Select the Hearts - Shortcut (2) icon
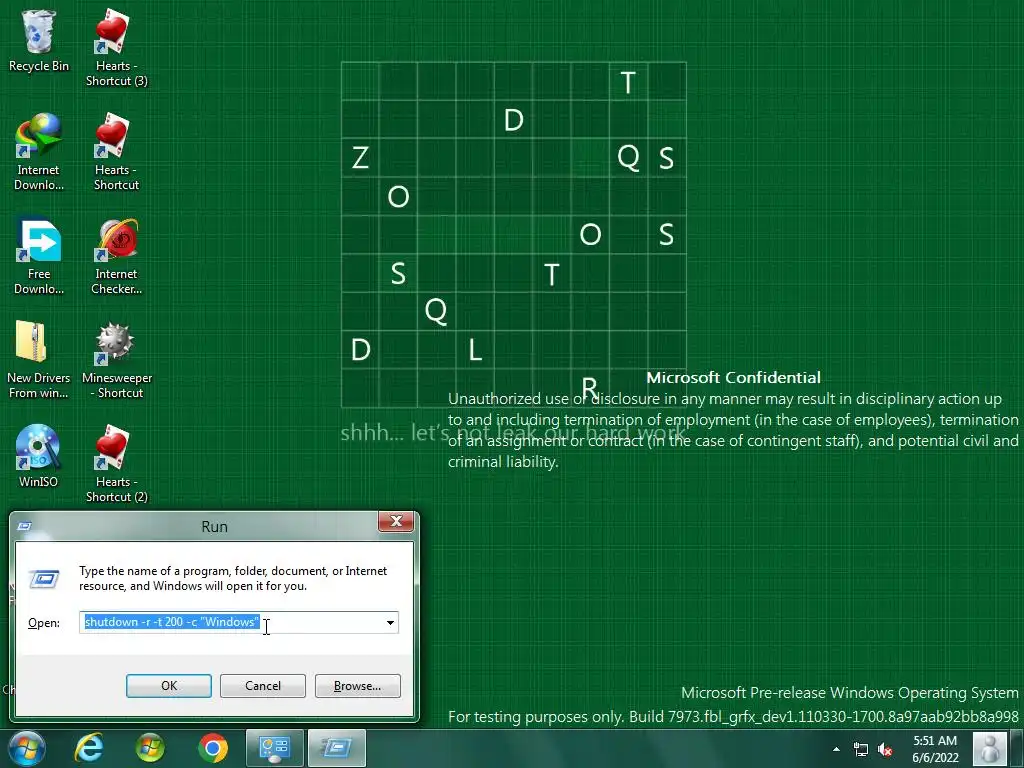The height and width of the screenshot is (768, 1024). pyautogui.click(x=116, y=464)
